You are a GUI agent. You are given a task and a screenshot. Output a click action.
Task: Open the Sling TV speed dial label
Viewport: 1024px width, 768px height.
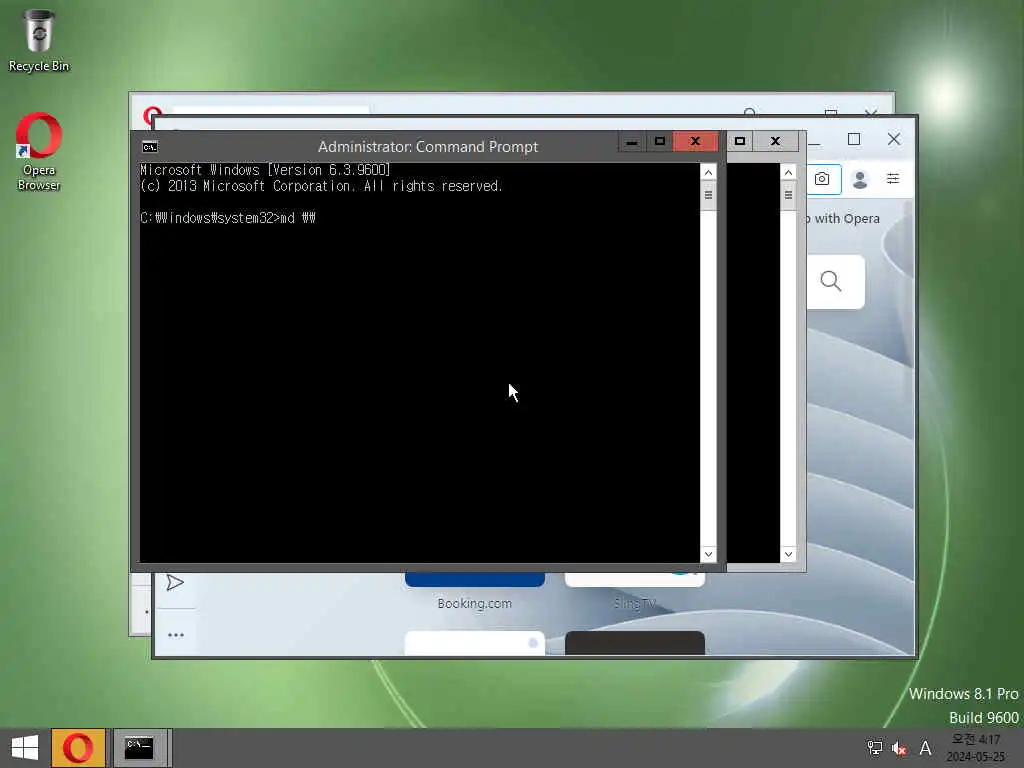tap(635, 603)
